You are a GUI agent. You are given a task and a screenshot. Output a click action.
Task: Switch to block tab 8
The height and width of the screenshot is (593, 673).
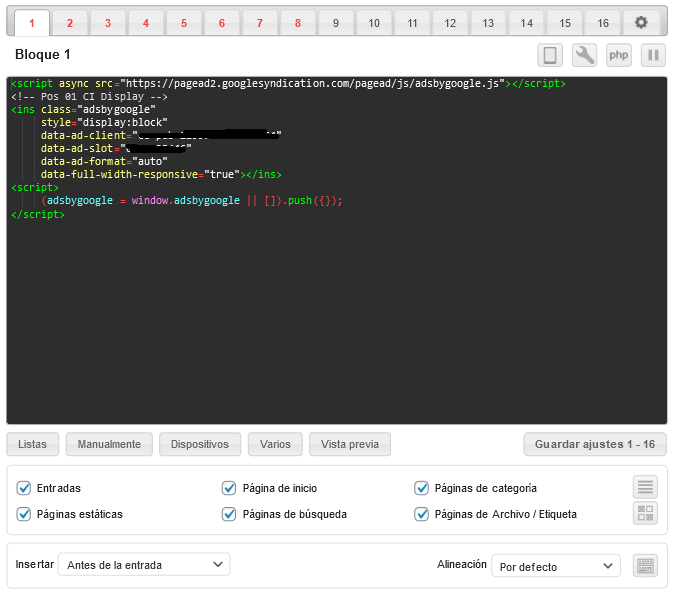(x=298, y=23)
